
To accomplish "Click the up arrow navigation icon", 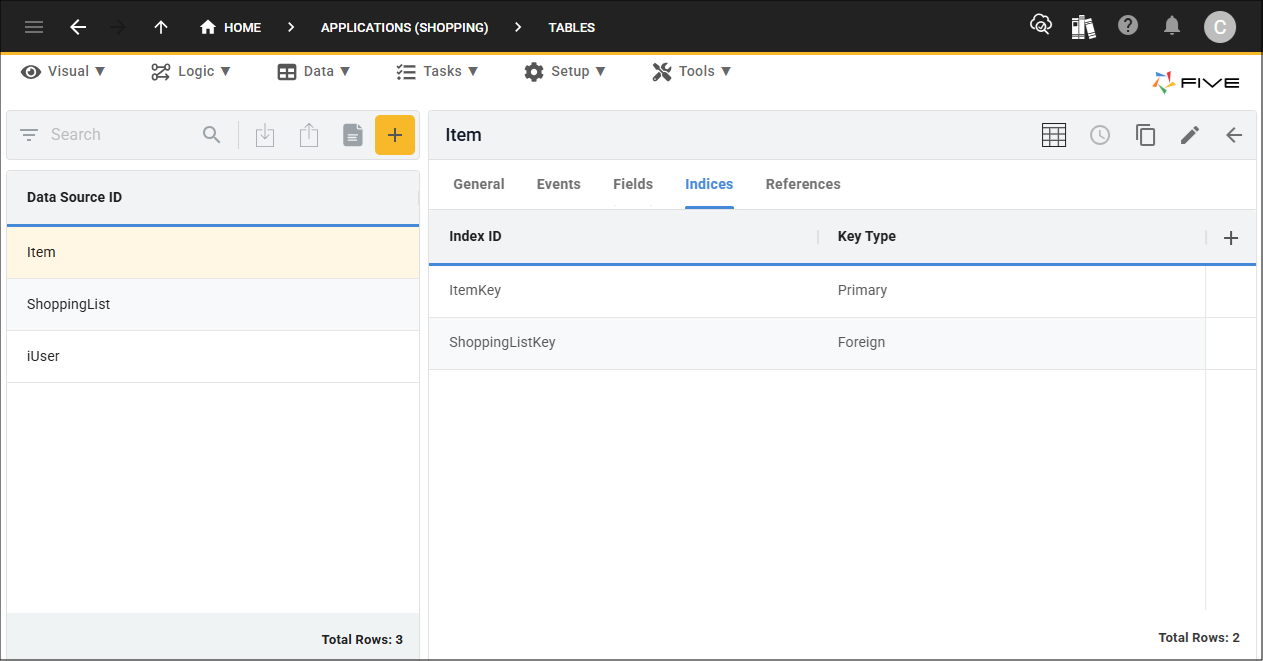I will point(161,27).
